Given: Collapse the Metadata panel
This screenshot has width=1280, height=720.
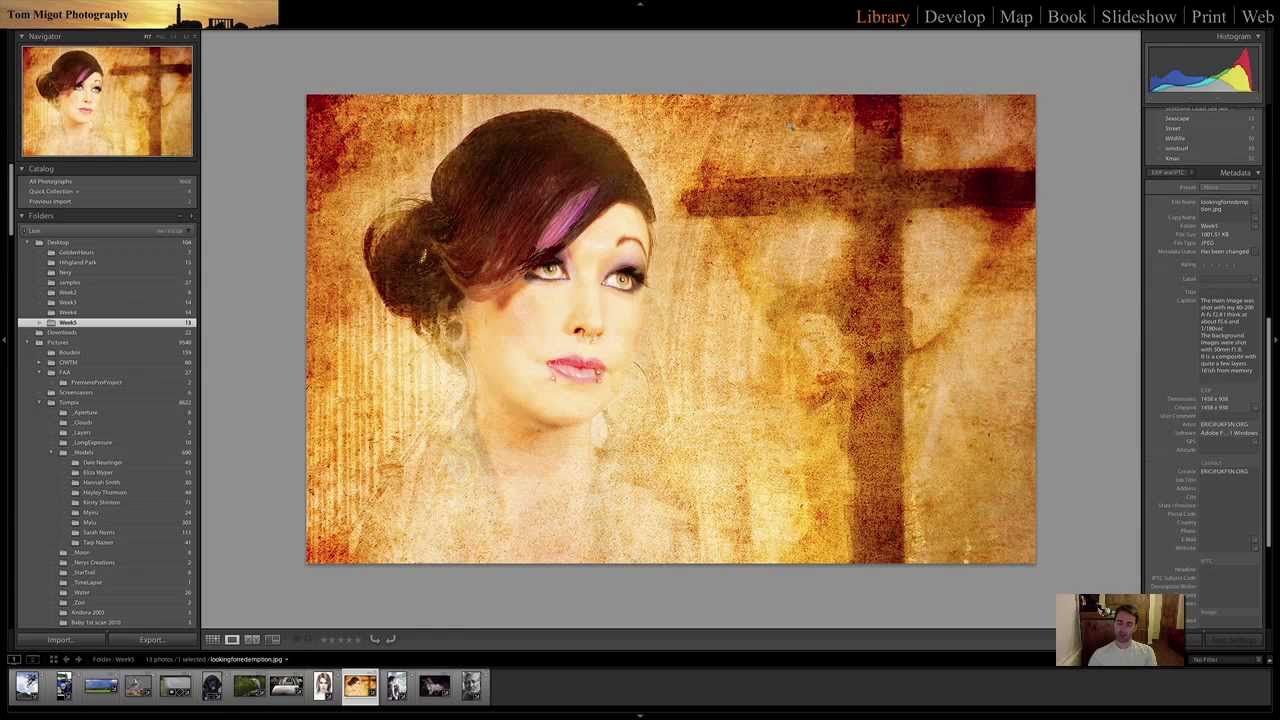Looking at the screenshot, I should point(1258,173).
